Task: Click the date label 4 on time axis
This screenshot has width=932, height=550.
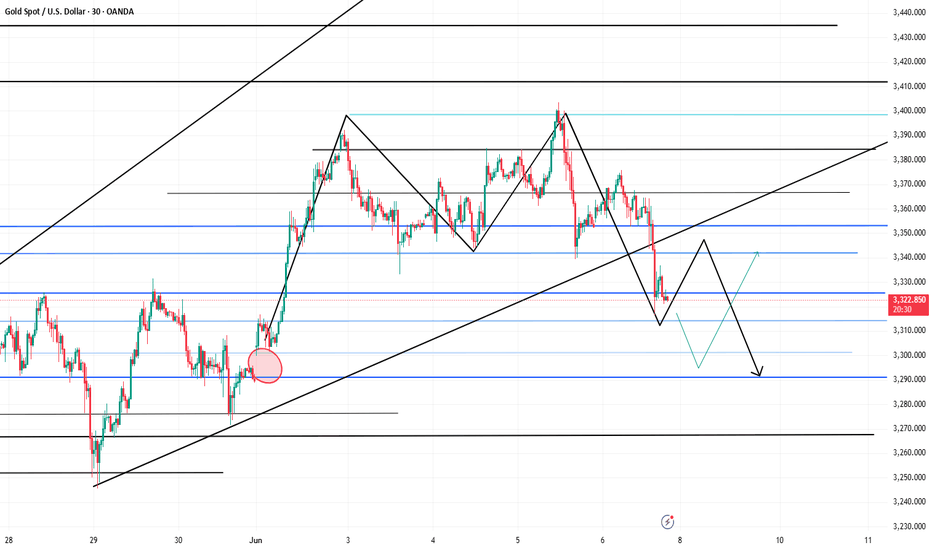Action: (433, 540)
